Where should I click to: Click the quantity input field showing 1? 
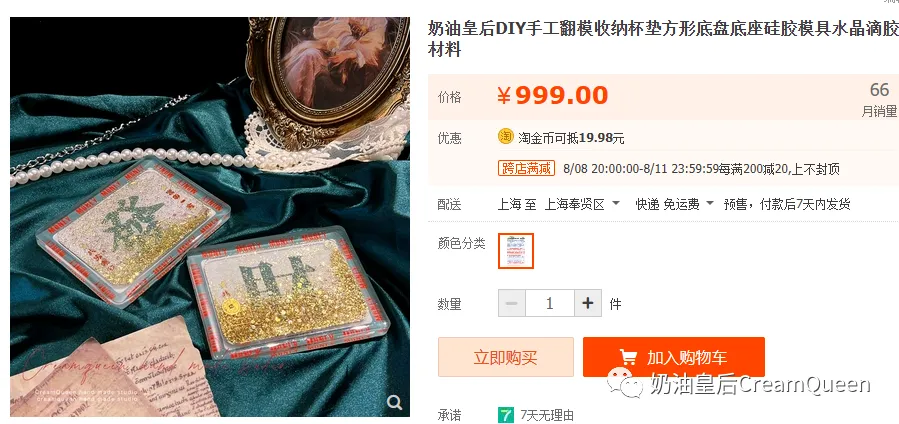coord(550,303)
